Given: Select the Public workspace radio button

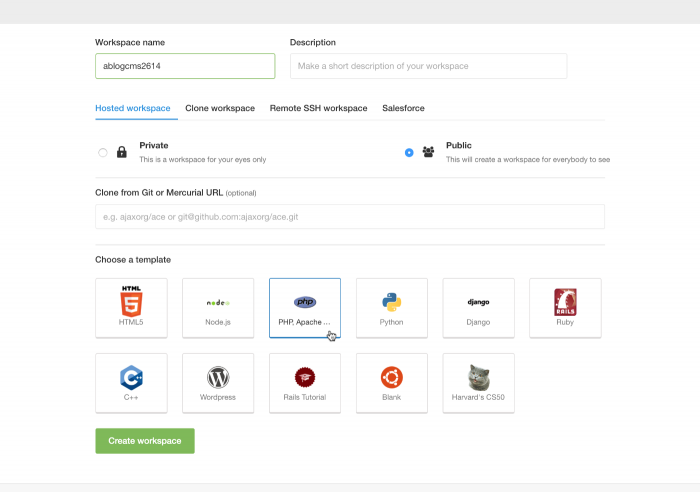Looking at the screenshot, I should click(x=409, y=153).
